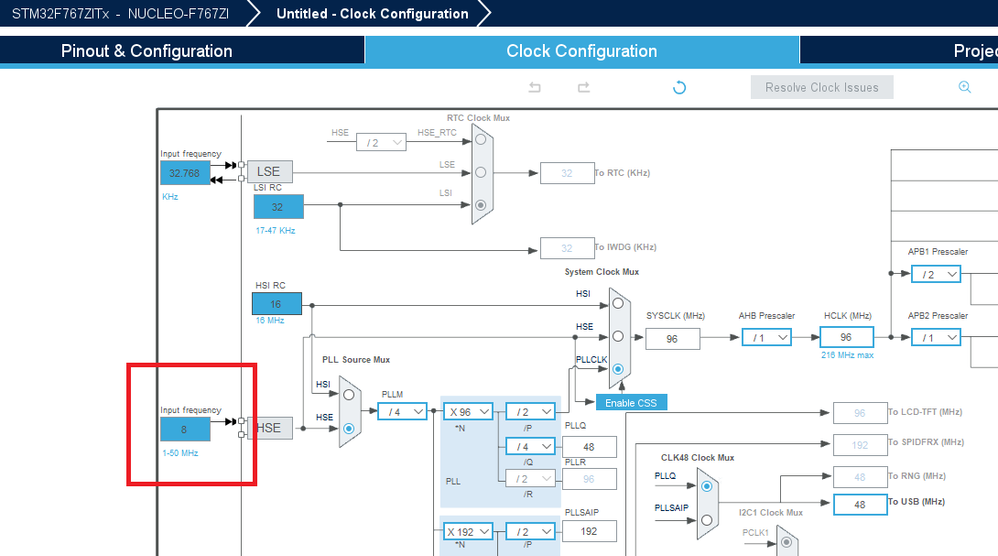Screen dimensions: 998x556
Task: Click the zoom magnifier icon
Action: 965,87
